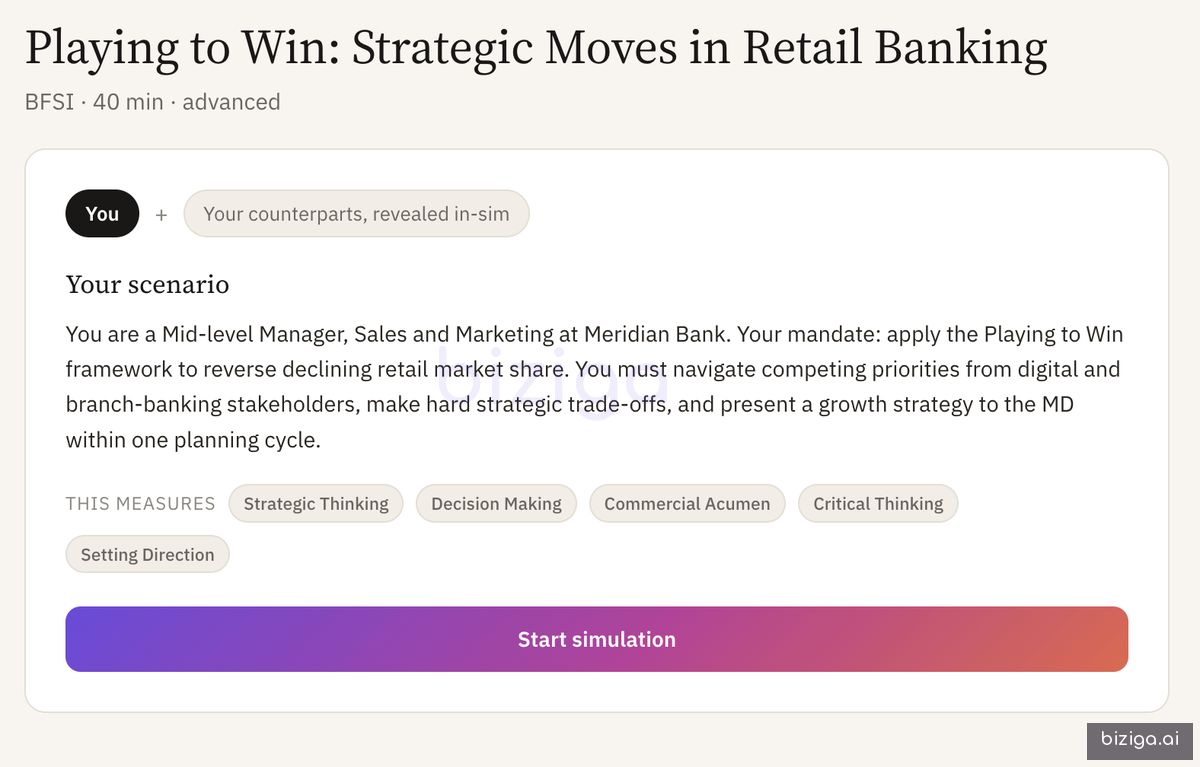Click 'BFSI' category label under title
Image resolution: width=1200 pixels, height=767 pixels.
49,102
